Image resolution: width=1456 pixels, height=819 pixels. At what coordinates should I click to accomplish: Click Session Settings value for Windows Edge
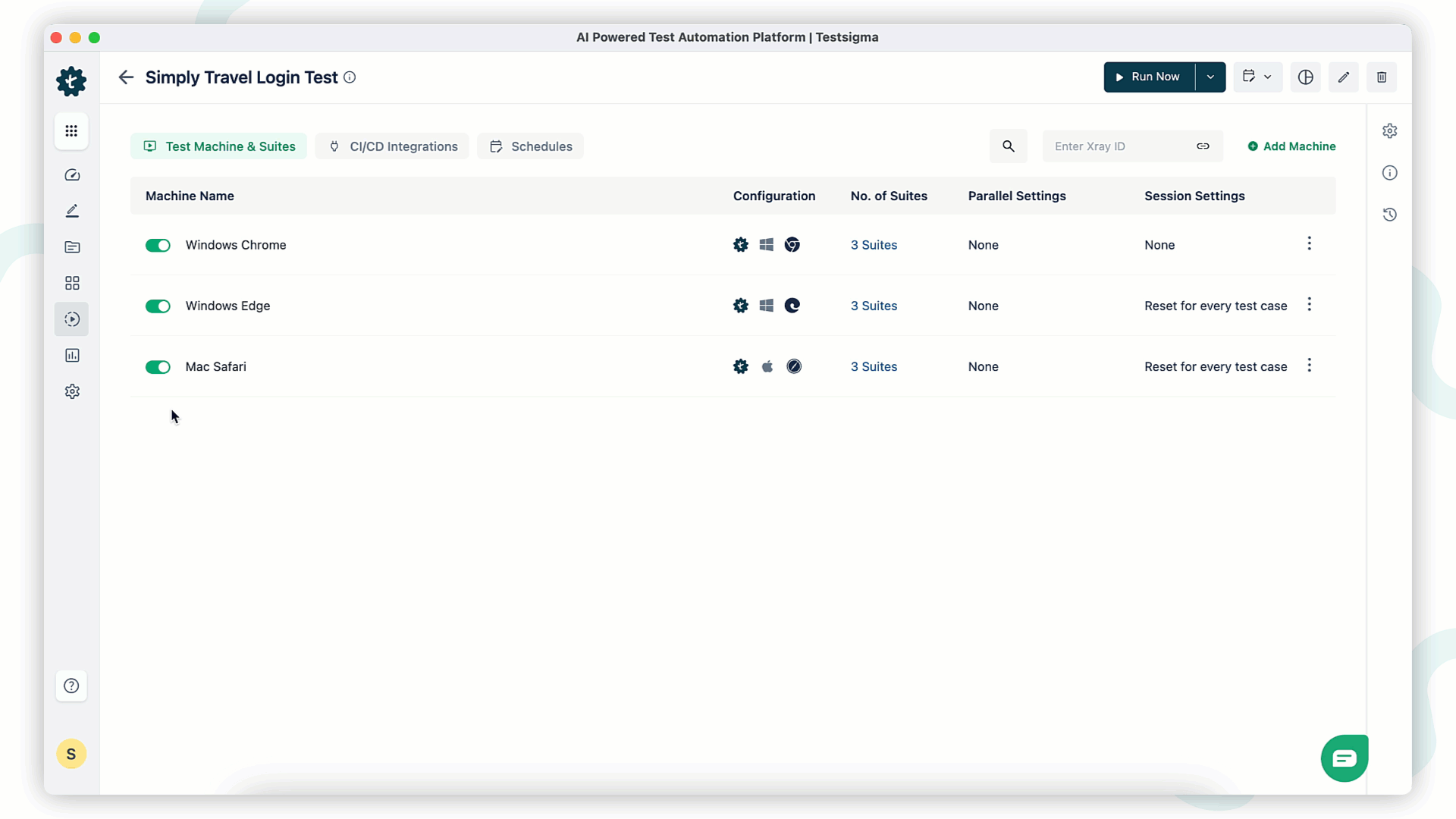tap(1216, 306)
